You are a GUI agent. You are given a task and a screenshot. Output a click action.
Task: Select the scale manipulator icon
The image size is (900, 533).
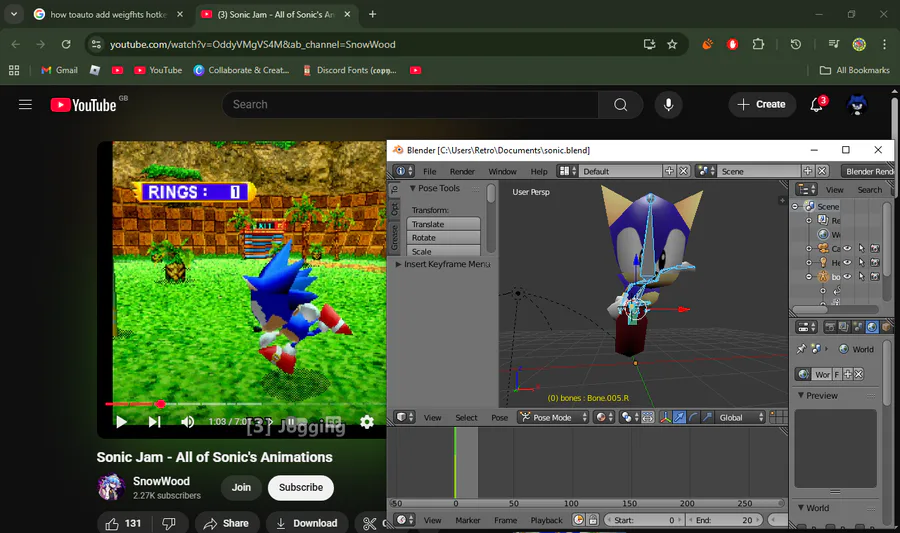click(707, 417)
